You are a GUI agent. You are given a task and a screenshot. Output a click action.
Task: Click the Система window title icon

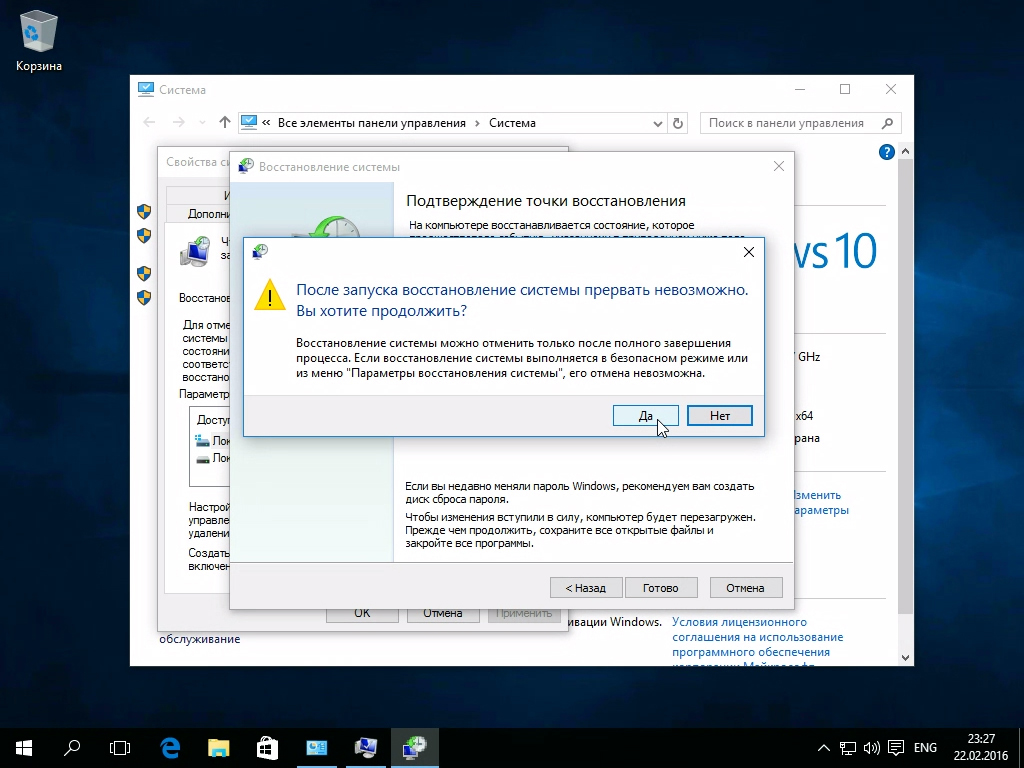tap(146, 89)
